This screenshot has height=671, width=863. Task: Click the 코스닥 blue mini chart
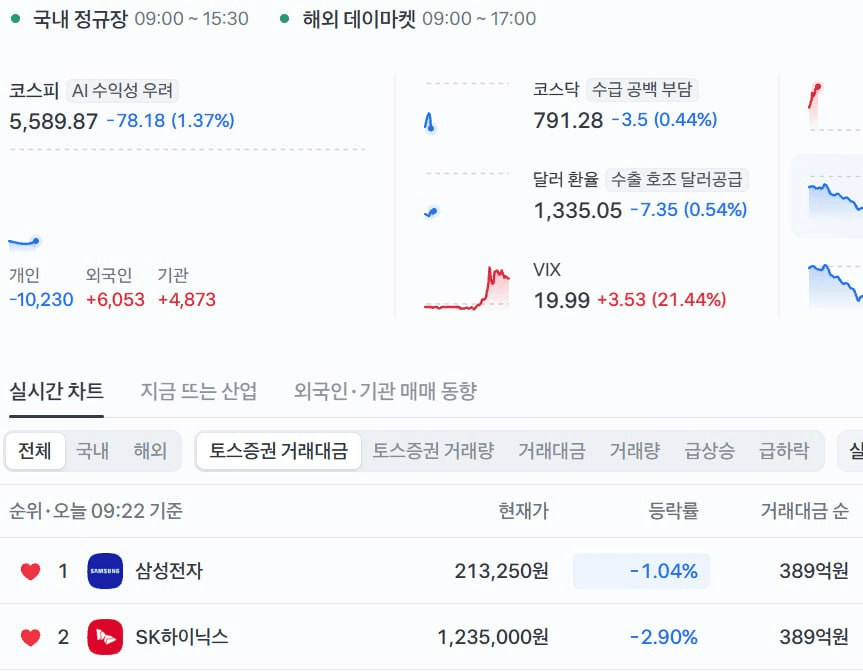[x=430, y=122]
